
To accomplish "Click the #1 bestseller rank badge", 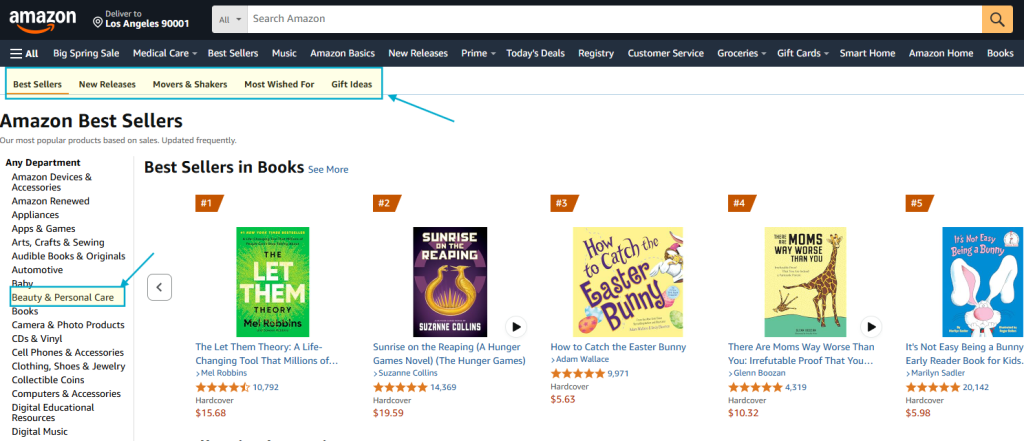I will tap(206, 203).
